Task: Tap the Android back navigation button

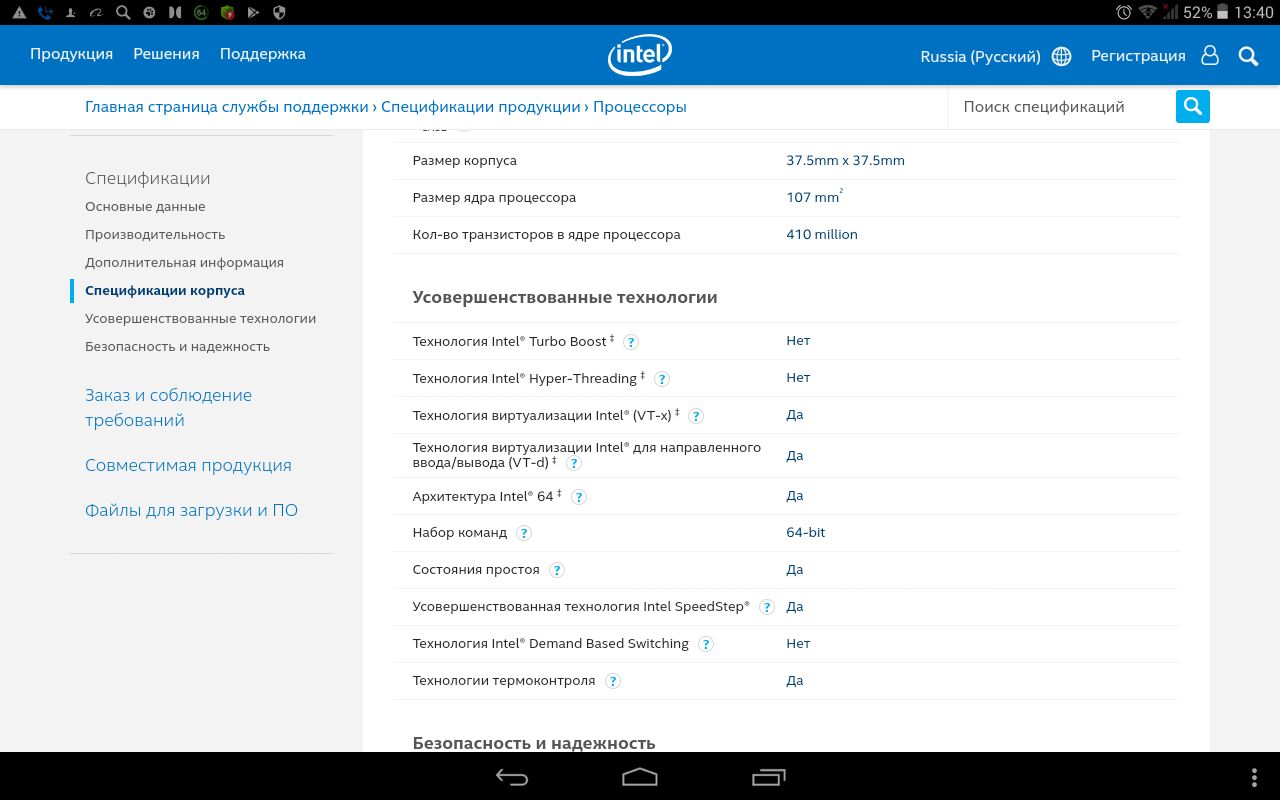Action: (512, 777)
